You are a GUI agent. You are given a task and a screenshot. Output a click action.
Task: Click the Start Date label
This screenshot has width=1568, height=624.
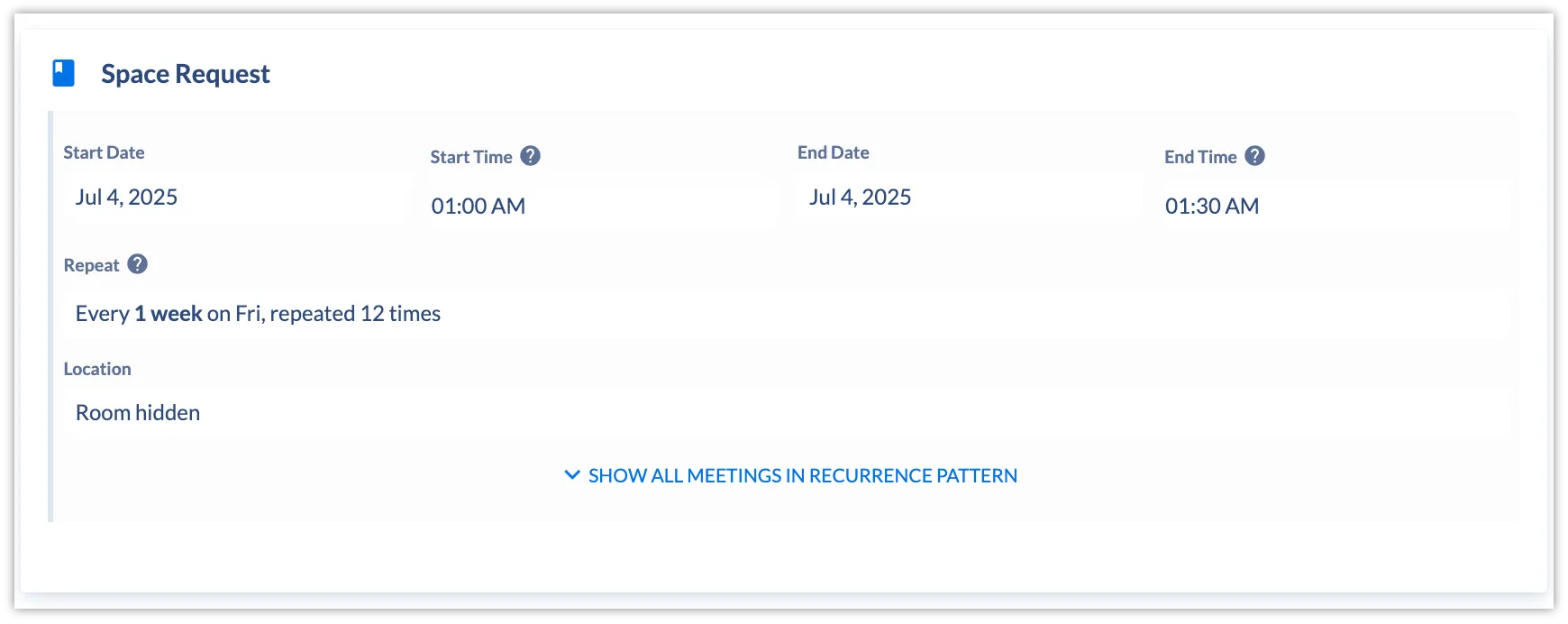(104, 152)
